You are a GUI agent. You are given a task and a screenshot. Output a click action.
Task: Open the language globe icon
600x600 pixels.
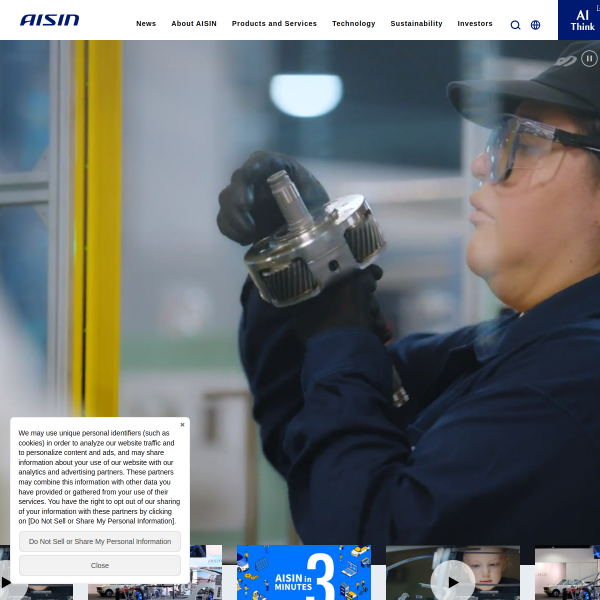(535, 25)
